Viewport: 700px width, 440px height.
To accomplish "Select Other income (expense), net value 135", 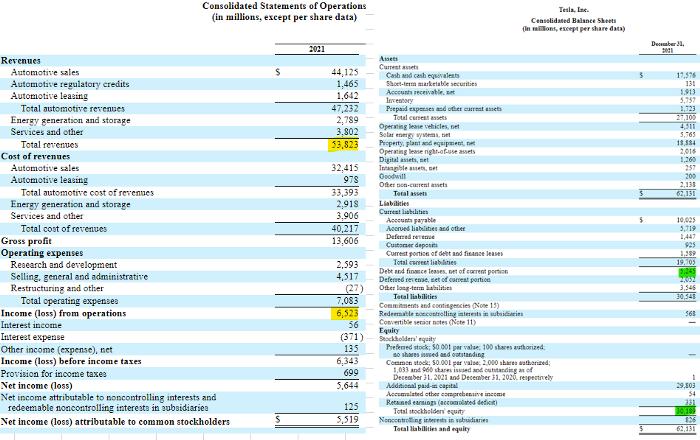I will point(351,349).
